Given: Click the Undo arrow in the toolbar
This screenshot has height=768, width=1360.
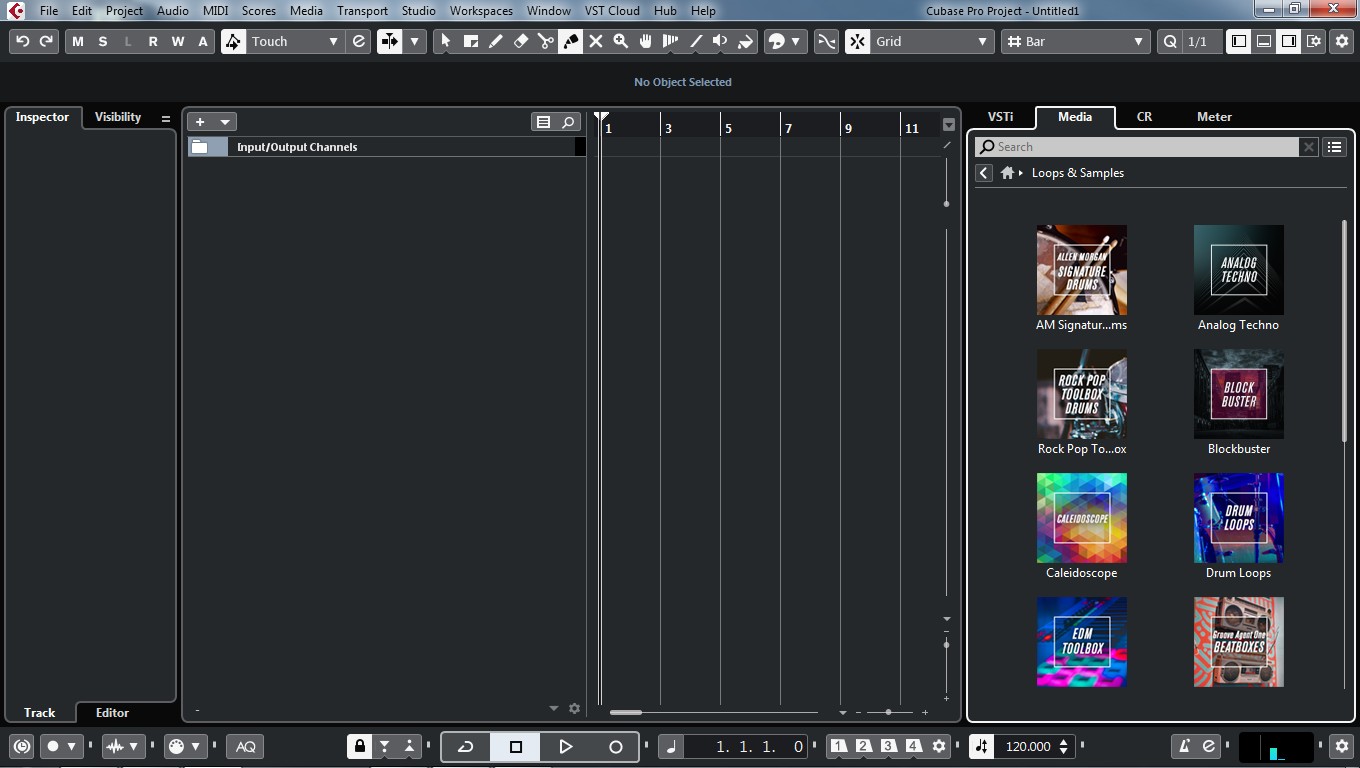Looking at the screenshot, I should pos(22,41).
